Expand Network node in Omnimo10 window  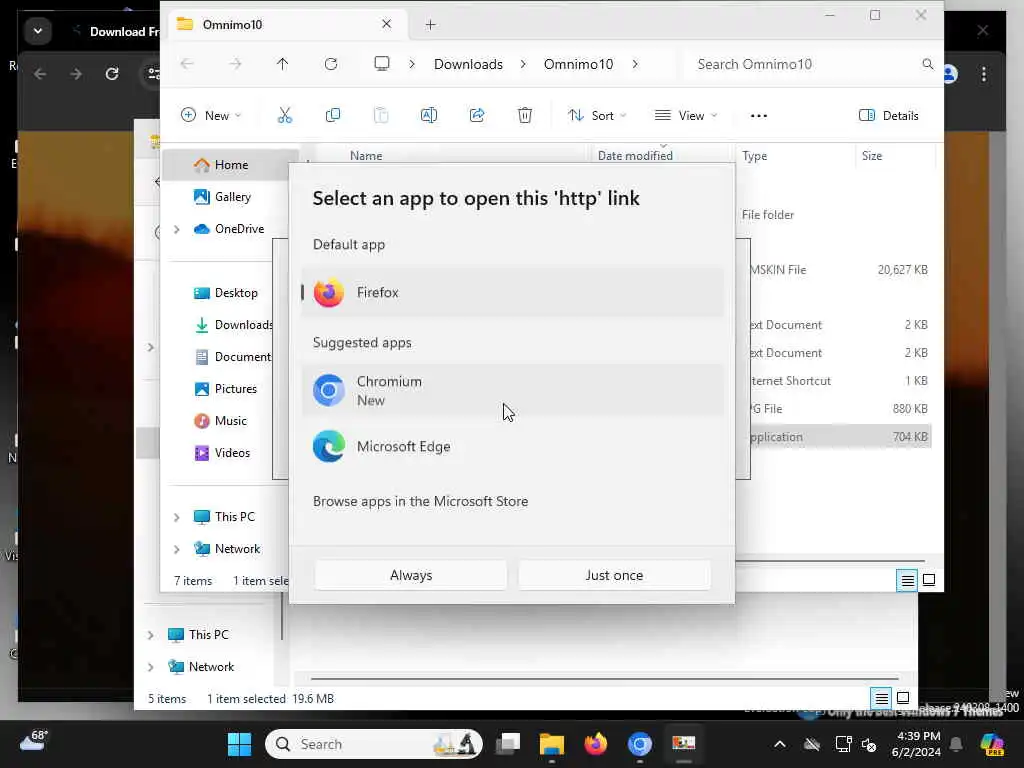[176, 549]
